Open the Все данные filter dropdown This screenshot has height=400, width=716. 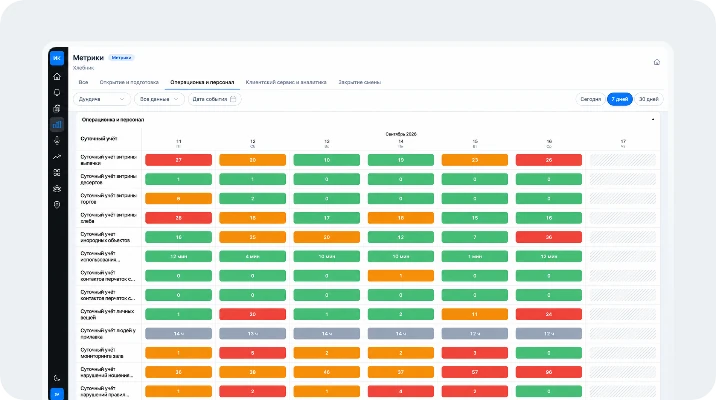[x=159, y=99]
